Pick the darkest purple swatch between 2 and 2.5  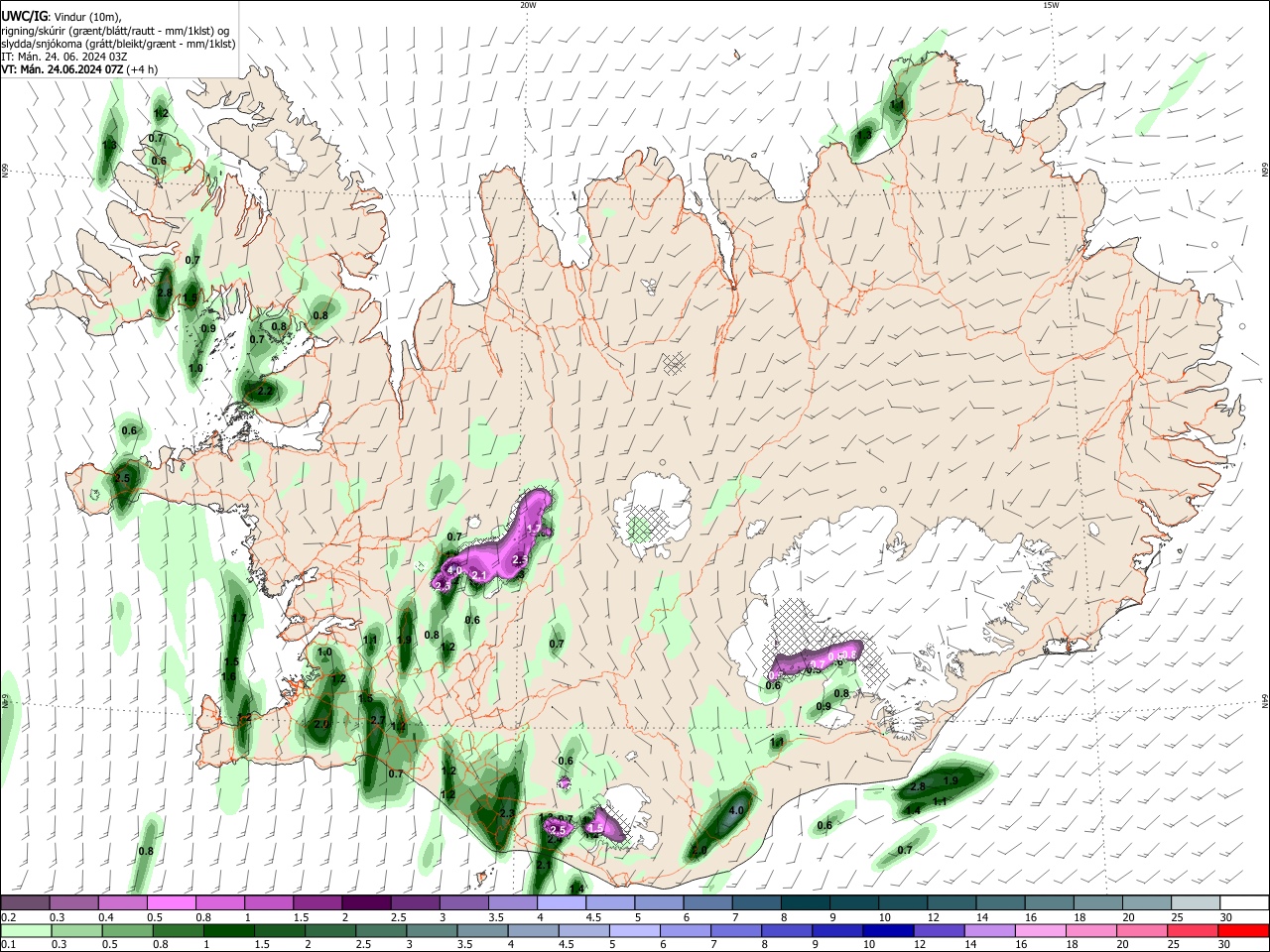point(366,903)
